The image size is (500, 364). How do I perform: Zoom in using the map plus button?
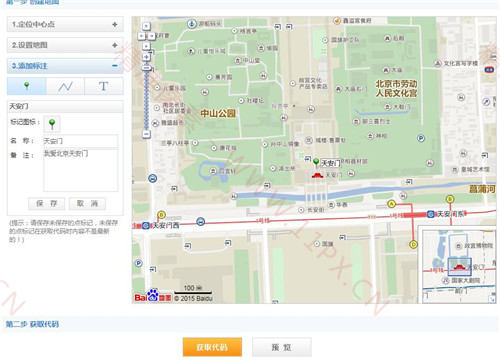[x=146, y=57]
